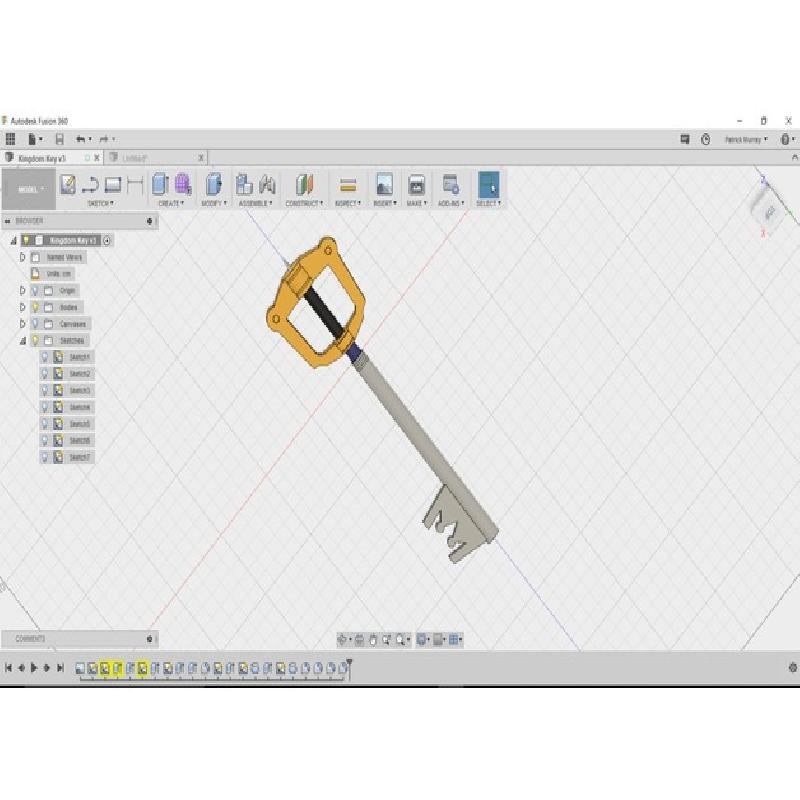
Task: Open the Create Form purple icon
Action: (183, 184)
